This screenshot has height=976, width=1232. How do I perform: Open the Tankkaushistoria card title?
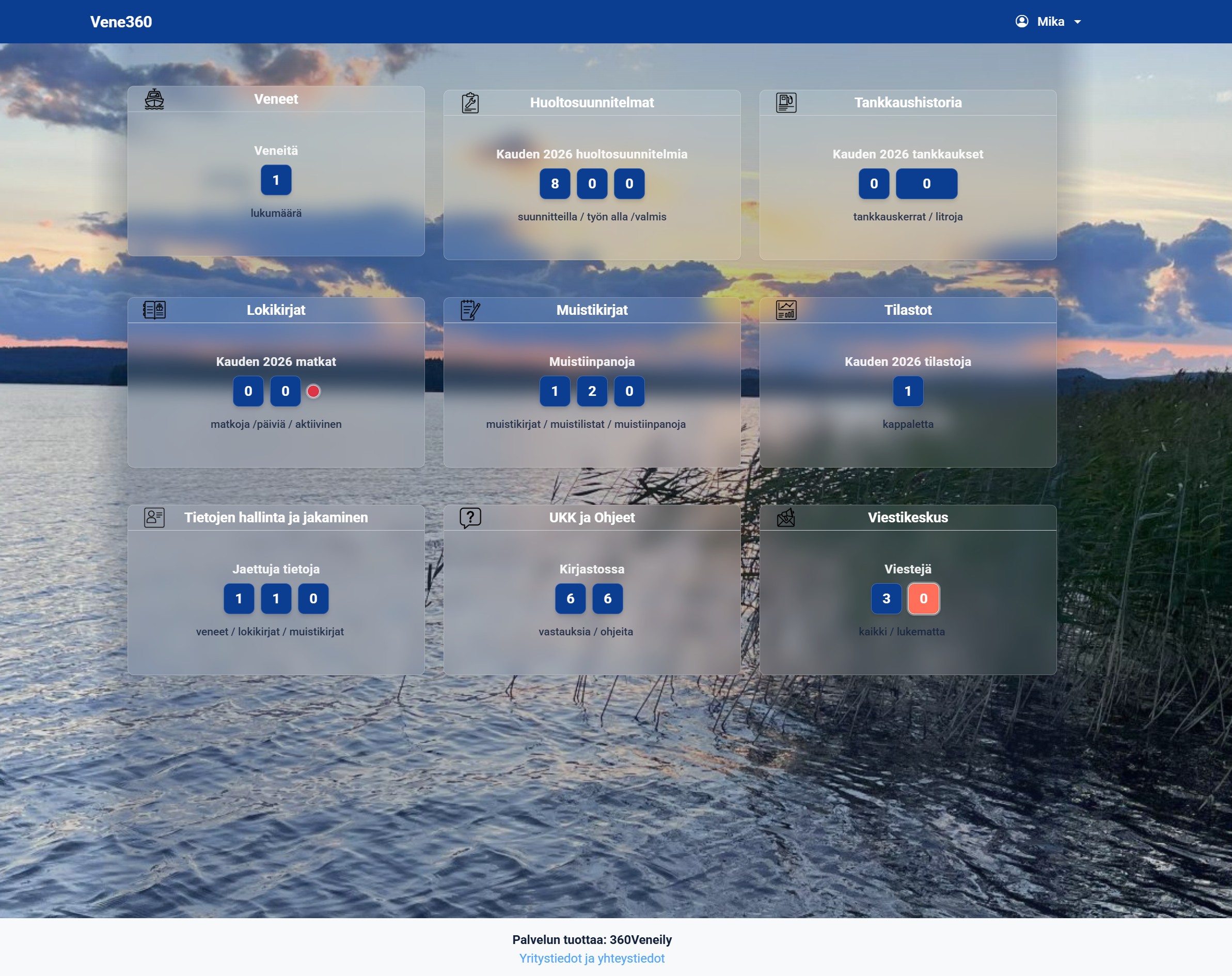point(907,103)
